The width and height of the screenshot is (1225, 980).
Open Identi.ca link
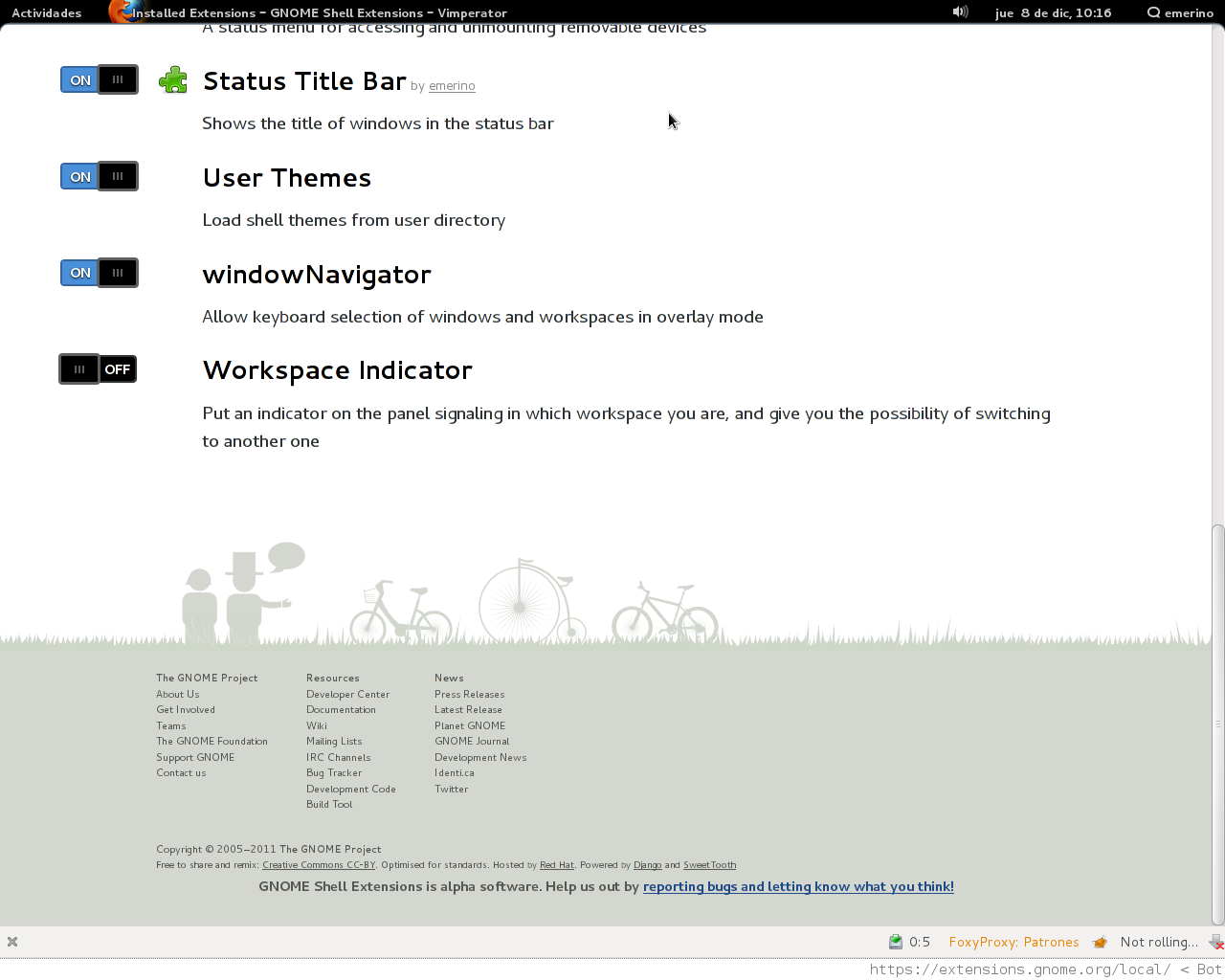click(x=455, y=773)
